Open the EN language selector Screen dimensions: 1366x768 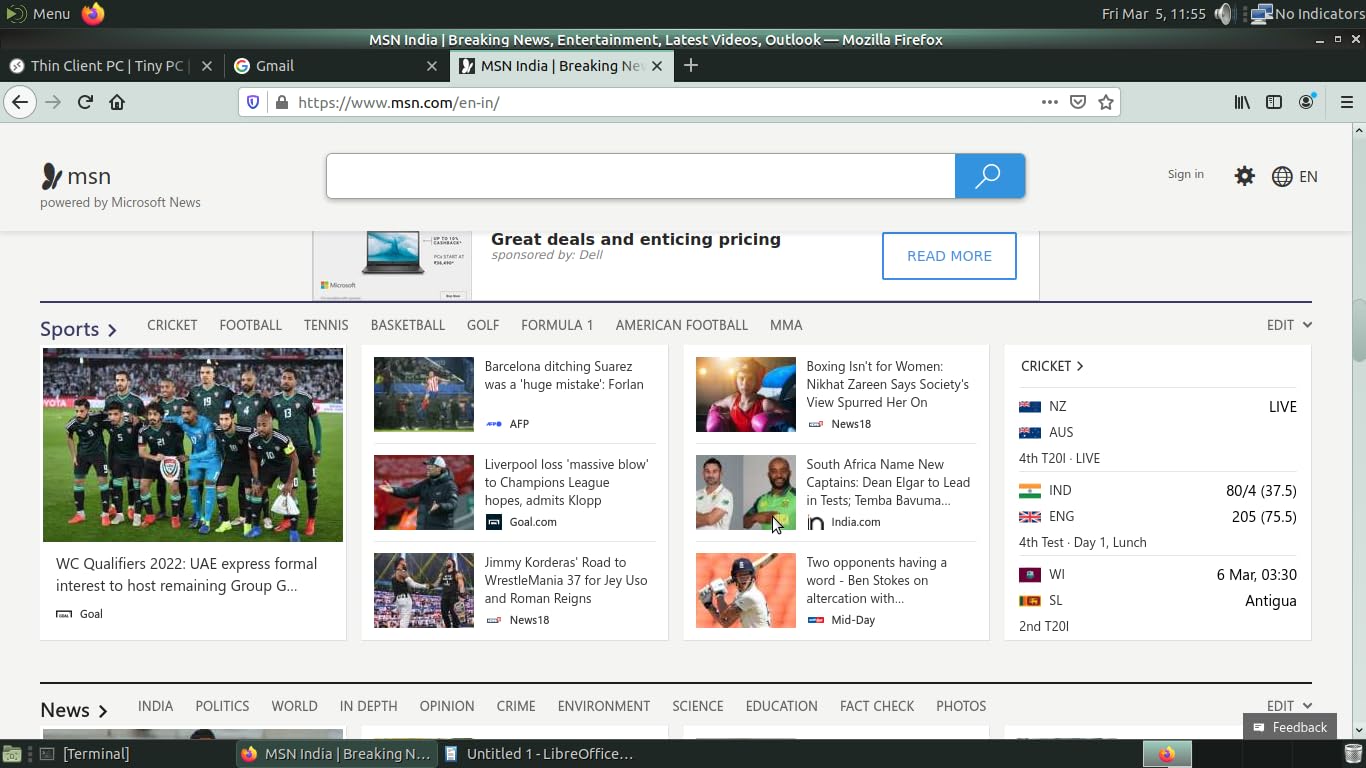(x=1295, y=176)
